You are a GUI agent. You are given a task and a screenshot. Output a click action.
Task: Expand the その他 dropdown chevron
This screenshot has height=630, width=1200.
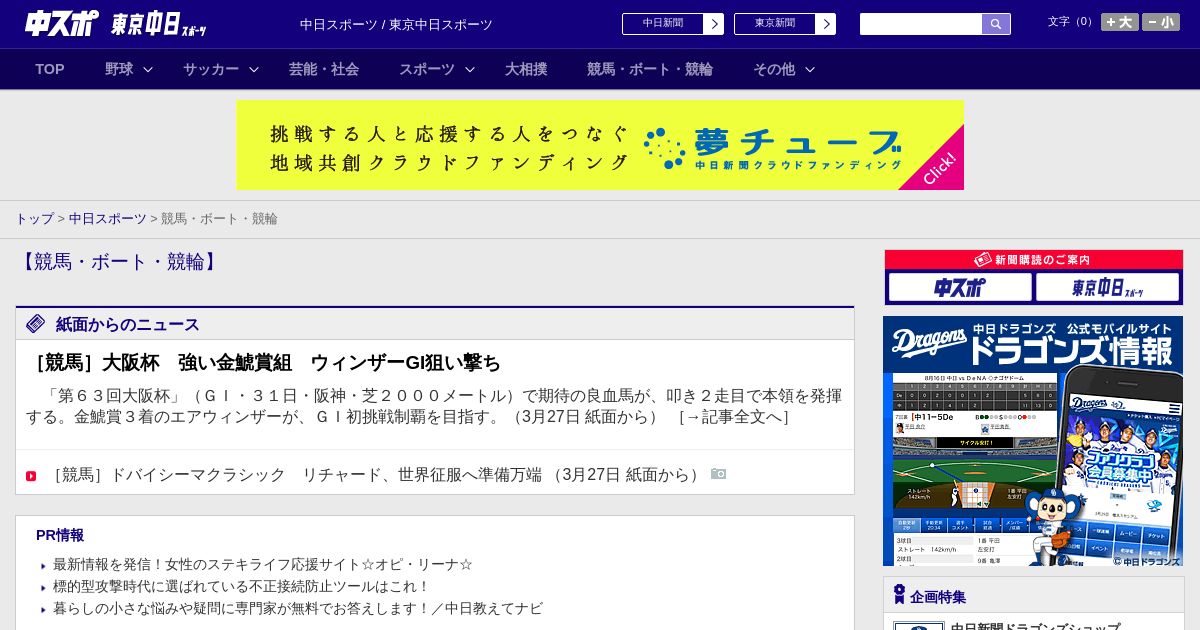click(x=810, y=69)
